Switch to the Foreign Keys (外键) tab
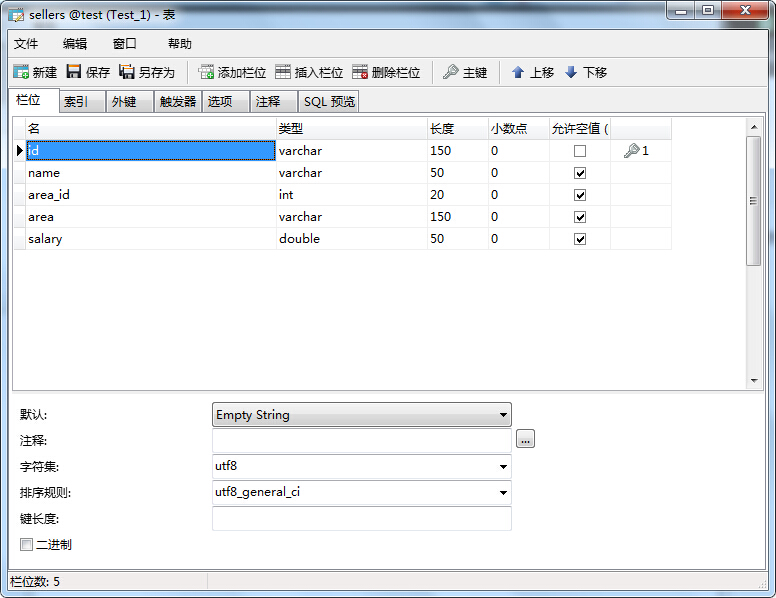776x598 pixels. pos(130,101)
